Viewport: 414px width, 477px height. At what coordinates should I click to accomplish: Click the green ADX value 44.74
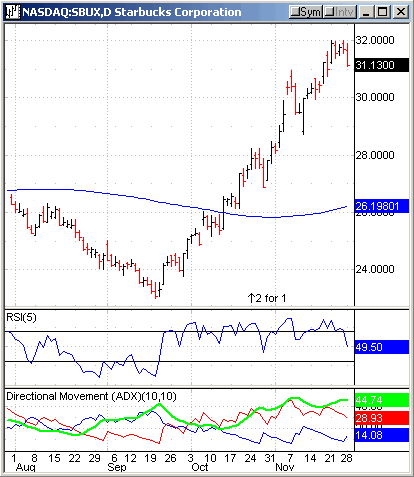[382, 400]
